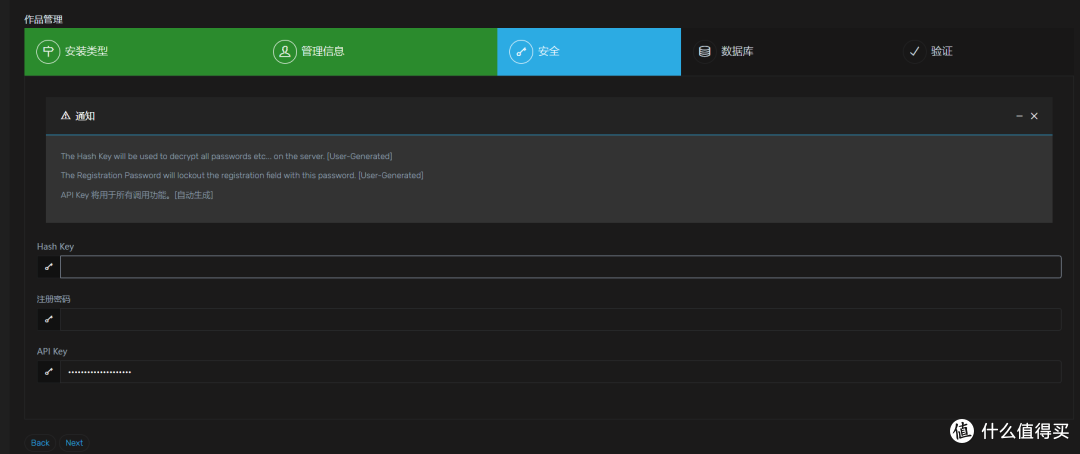Screen dimensions: 1080x454
Task: Click the Hash Key field label
Action: click(x=55, y=247)
